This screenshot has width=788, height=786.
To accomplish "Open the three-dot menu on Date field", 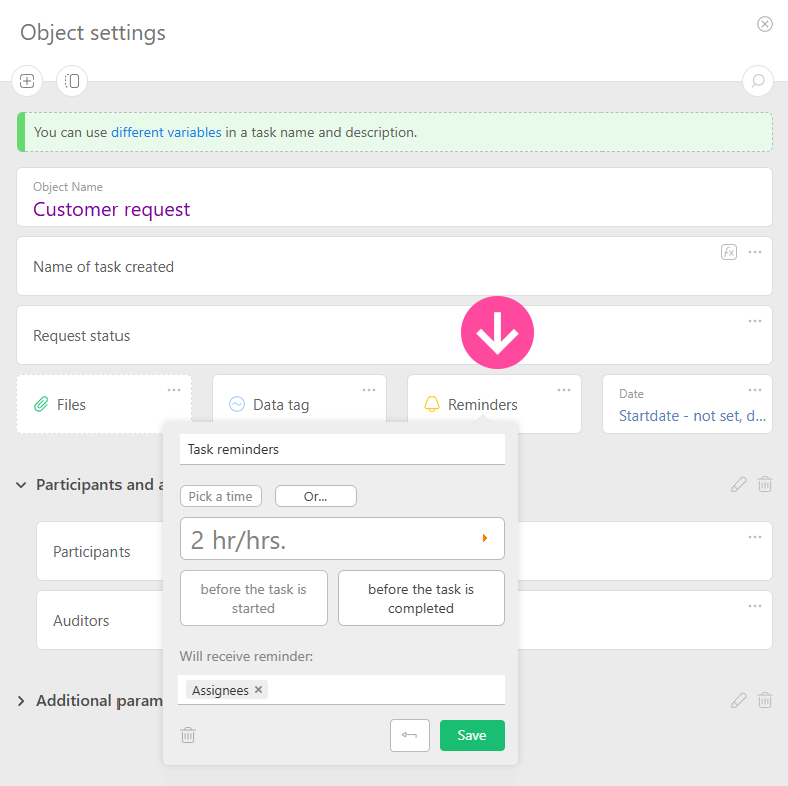I will point(755,390).
